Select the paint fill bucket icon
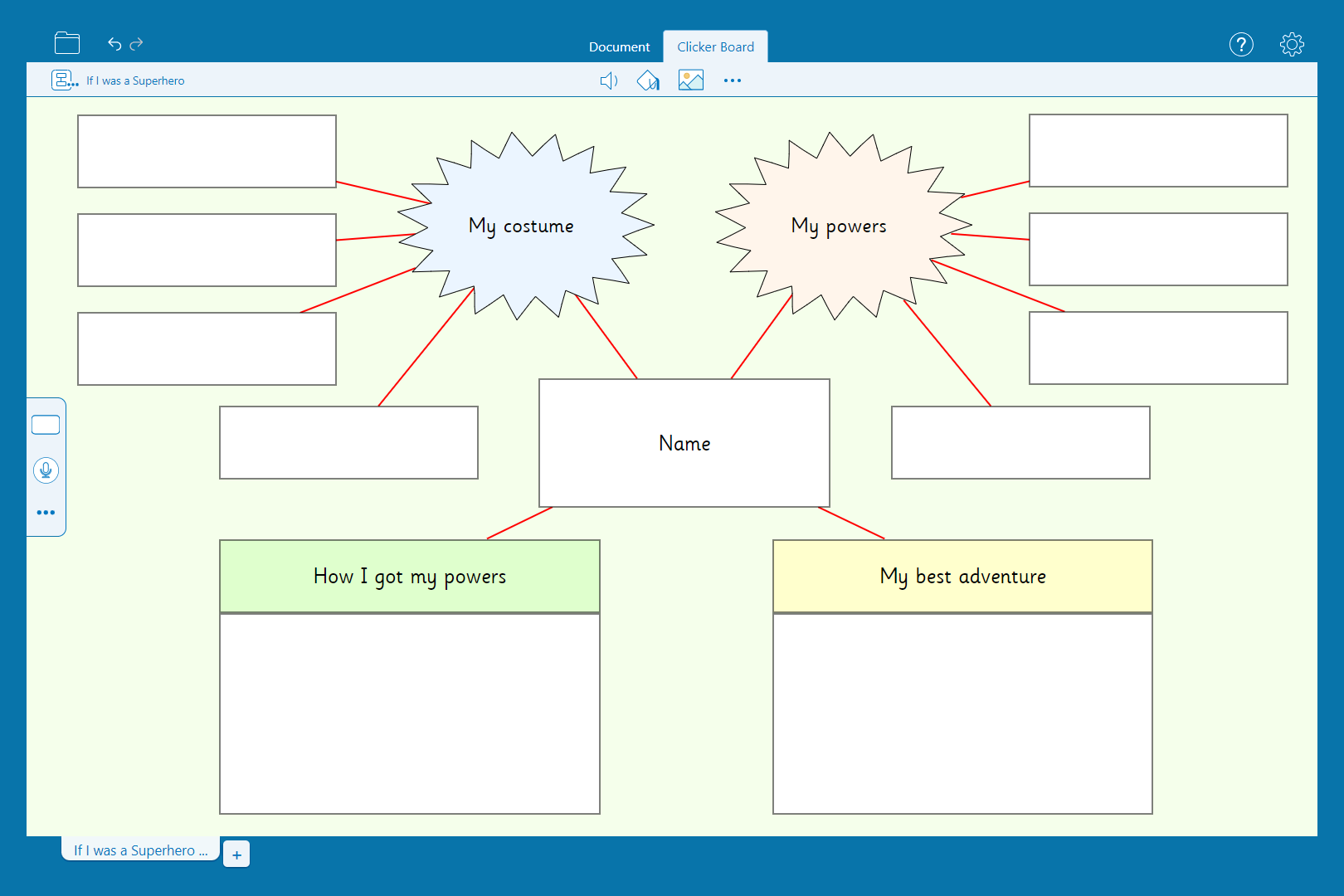Image resolution: width=1344 pixels, height=896 pixels. 648,80
